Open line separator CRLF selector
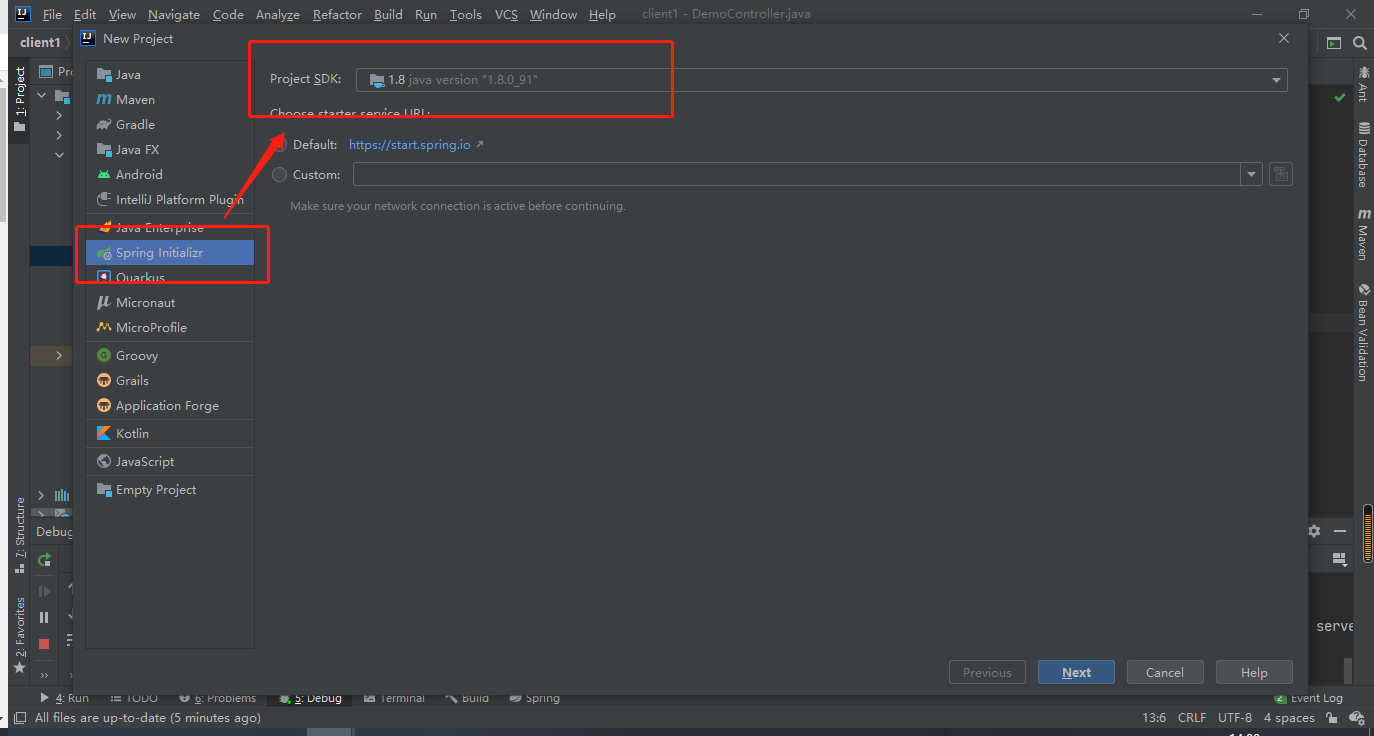 (x=1192, y=718)
